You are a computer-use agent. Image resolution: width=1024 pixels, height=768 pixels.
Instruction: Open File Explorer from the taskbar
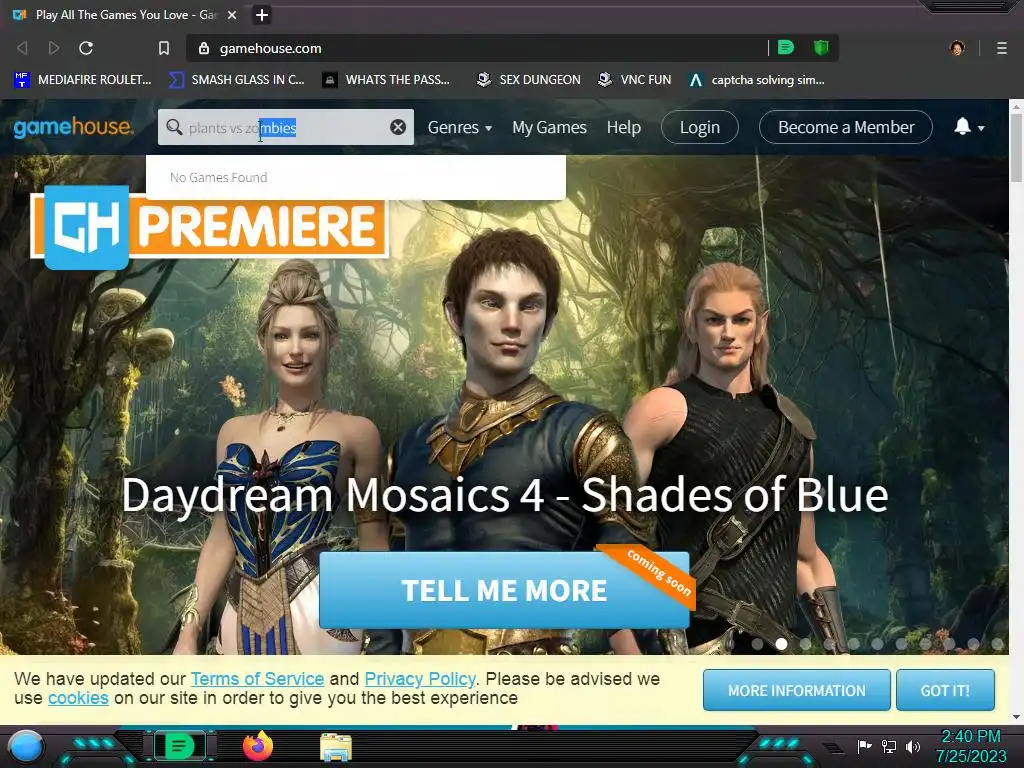(336, 747)
